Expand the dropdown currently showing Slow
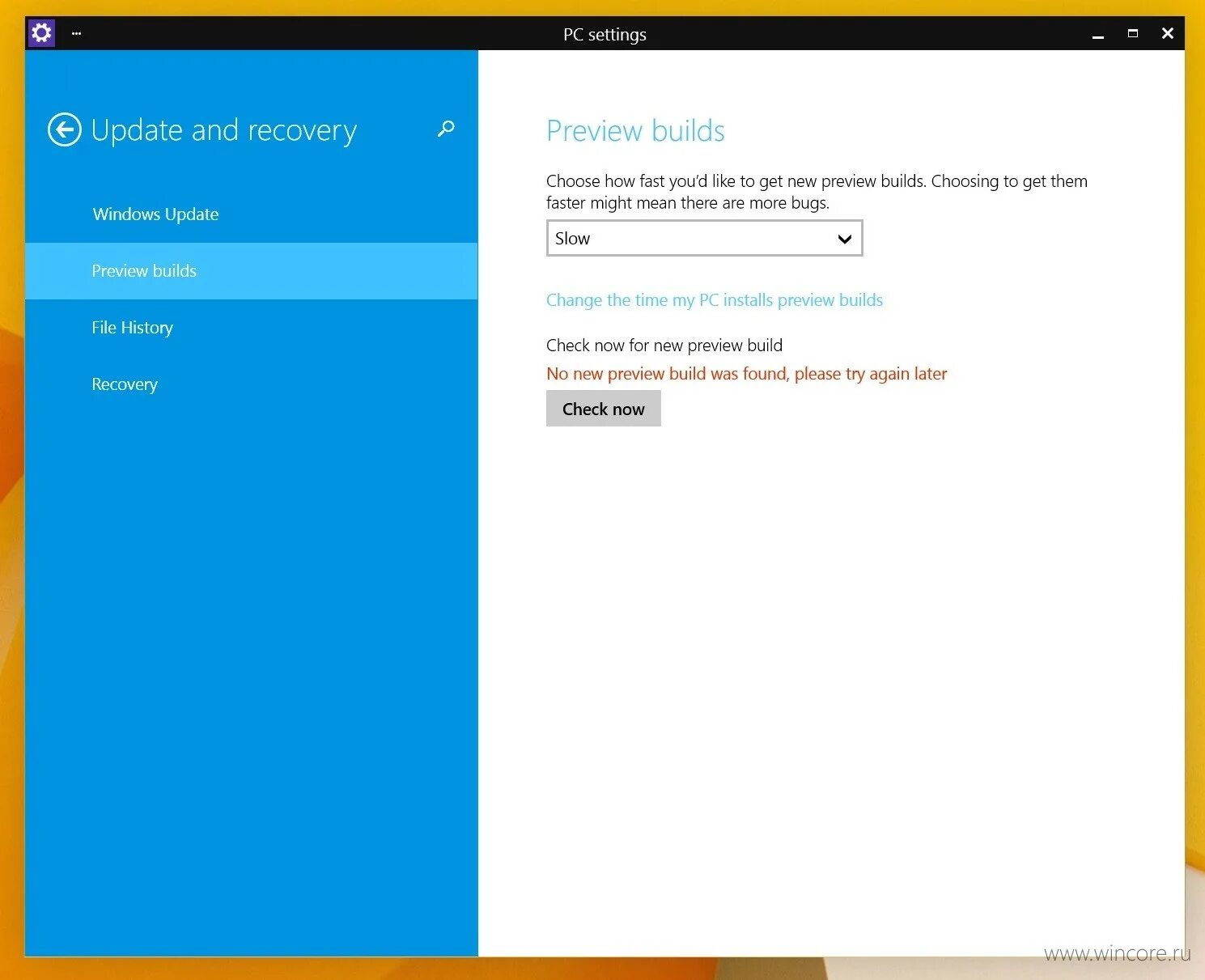1205x980 pixels. 703,238
